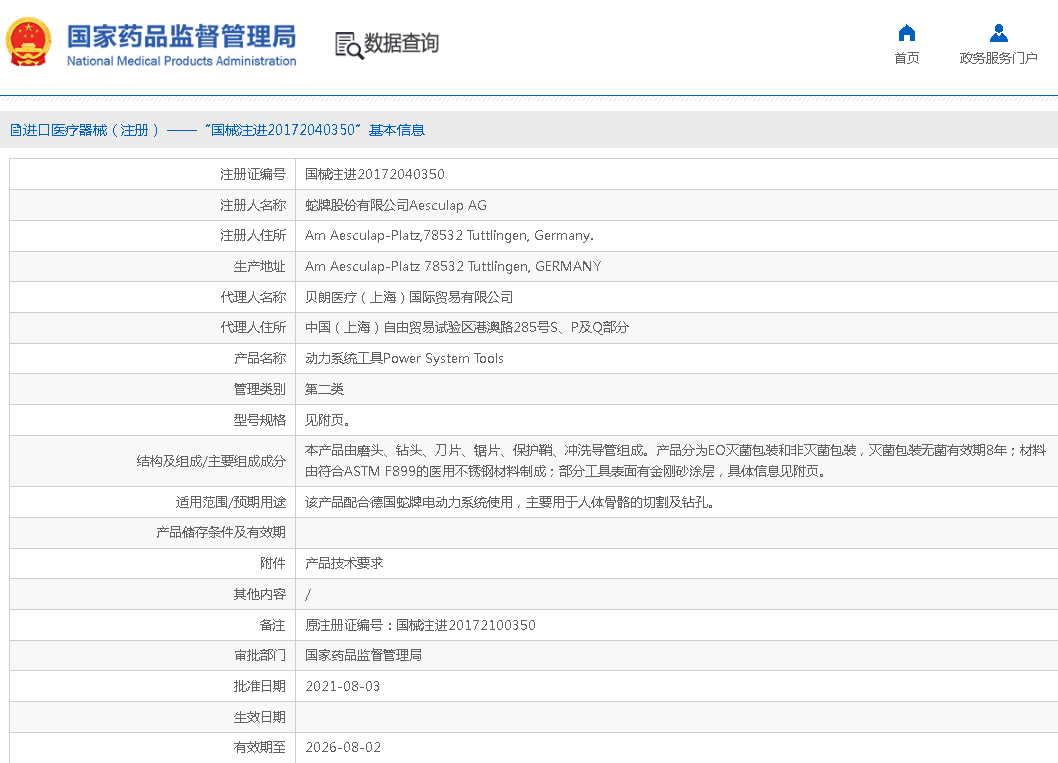Open the 产品技术要求 attachment
This screenshot has height=763, width=1058.
[344, 563]
